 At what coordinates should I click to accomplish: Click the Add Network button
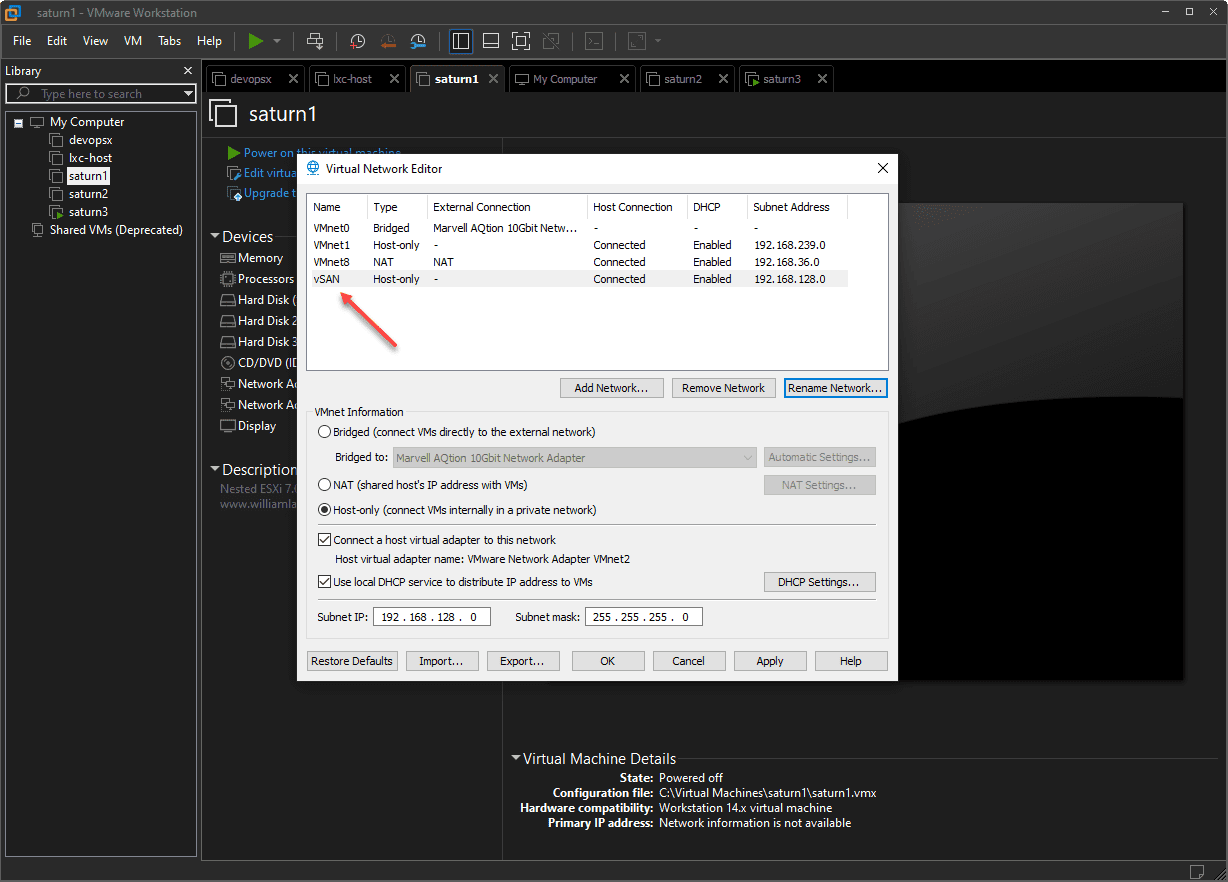(x=611, y=388)
